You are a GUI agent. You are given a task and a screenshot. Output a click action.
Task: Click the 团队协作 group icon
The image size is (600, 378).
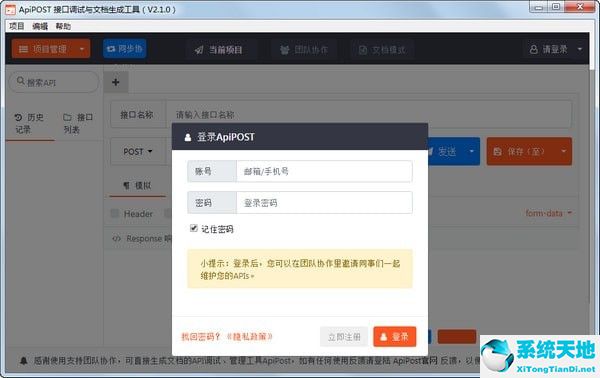(284, 50)
